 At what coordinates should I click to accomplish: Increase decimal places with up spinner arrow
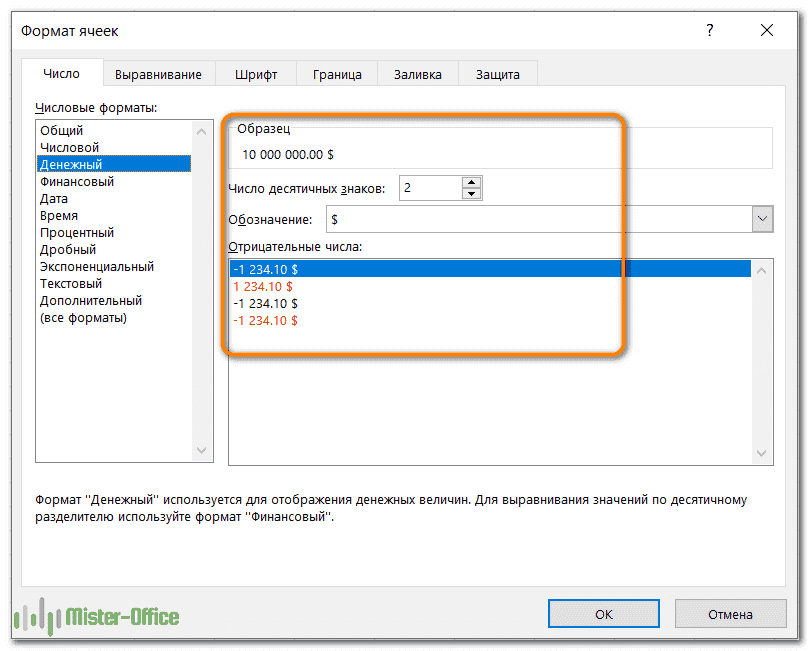pos(471,182)
